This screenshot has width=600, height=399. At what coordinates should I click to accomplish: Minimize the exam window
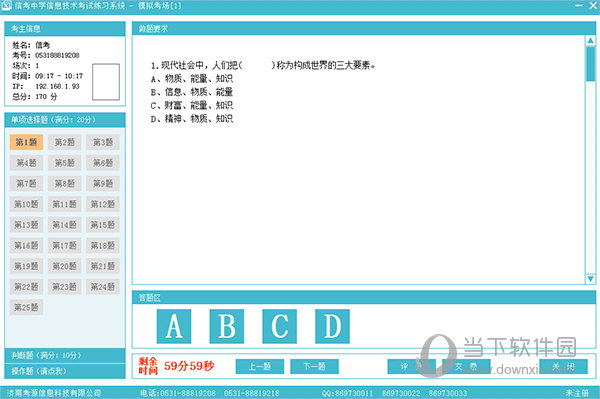579,5
